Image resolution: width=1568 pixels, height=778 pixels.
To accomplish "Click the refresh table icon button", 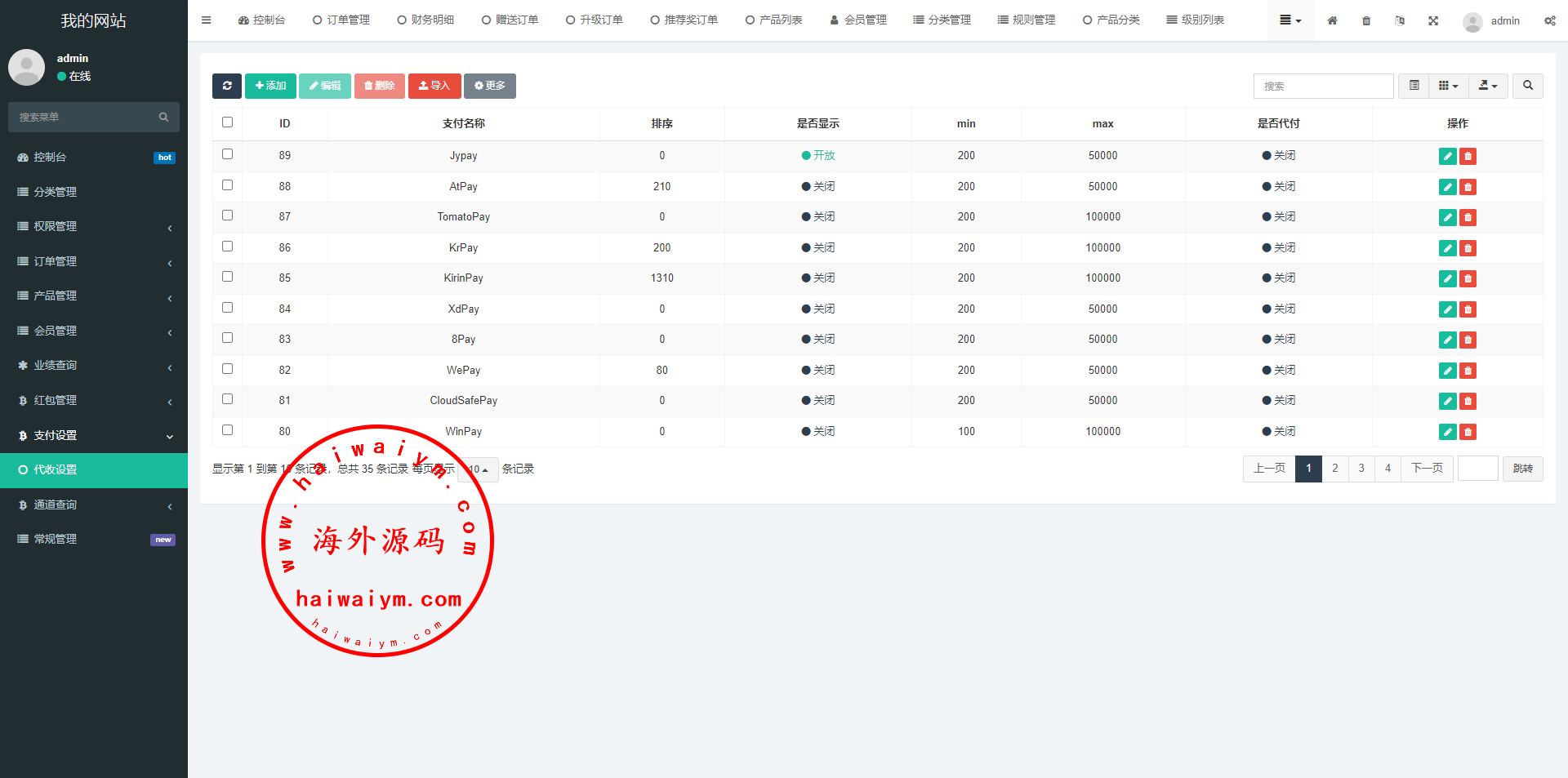I will coord(227,86).
